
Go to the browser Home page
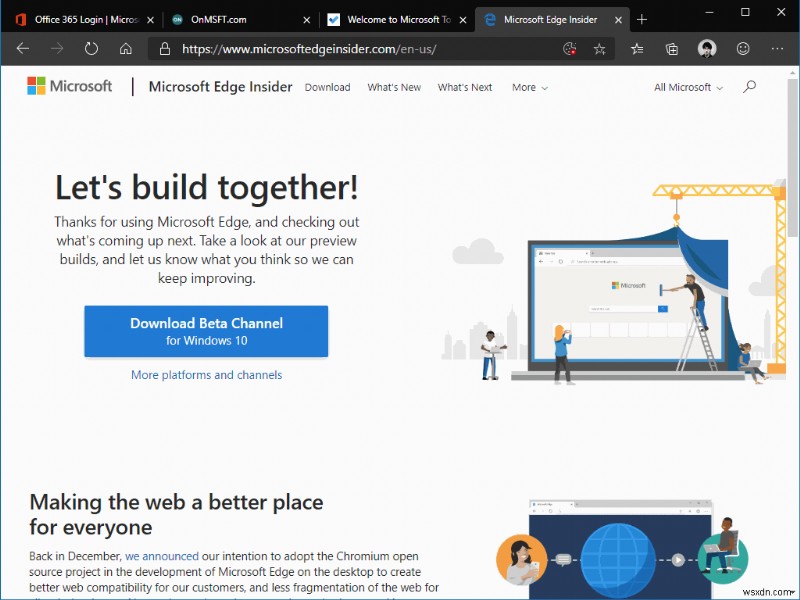tap(124, 48)
